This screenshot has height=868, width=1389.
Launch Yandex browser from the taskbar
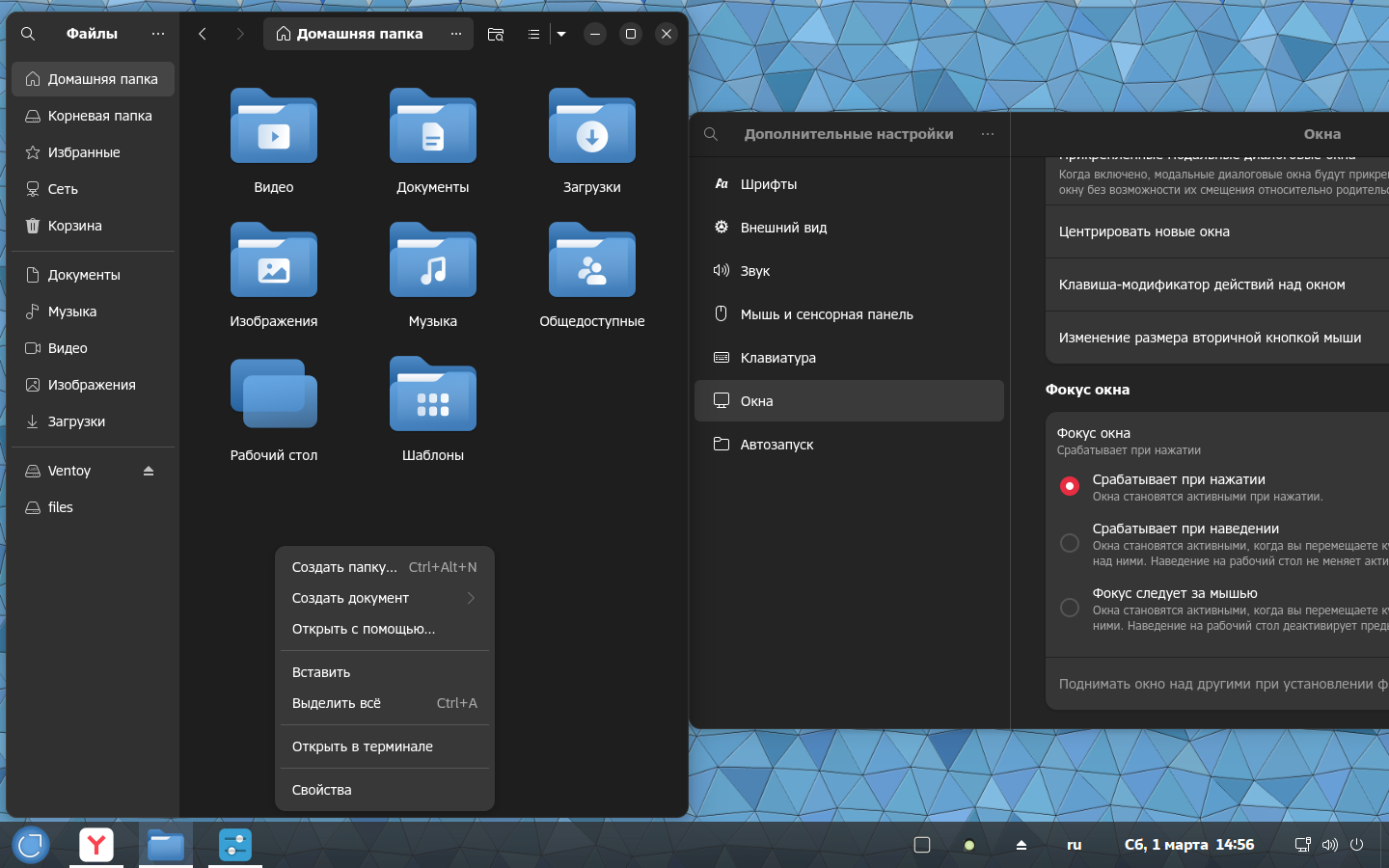coord(96,845)
